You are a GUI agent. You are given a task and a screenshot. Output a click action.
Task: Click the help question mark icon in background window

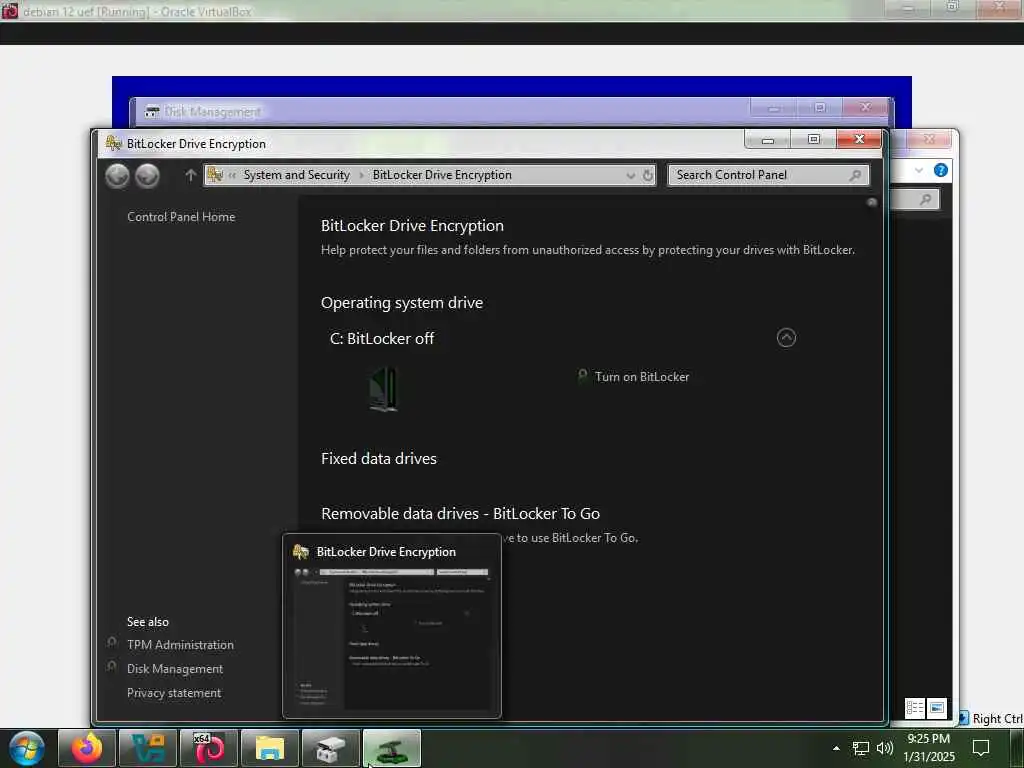(x=940, y=170)
